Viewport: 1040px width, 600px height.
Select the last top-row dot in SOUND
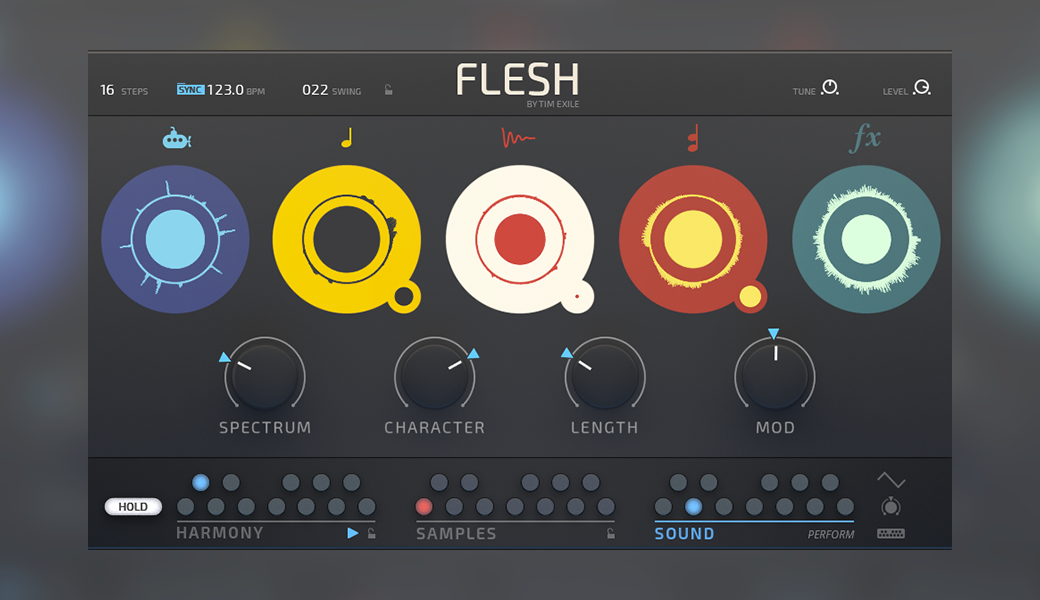(830, 482)
